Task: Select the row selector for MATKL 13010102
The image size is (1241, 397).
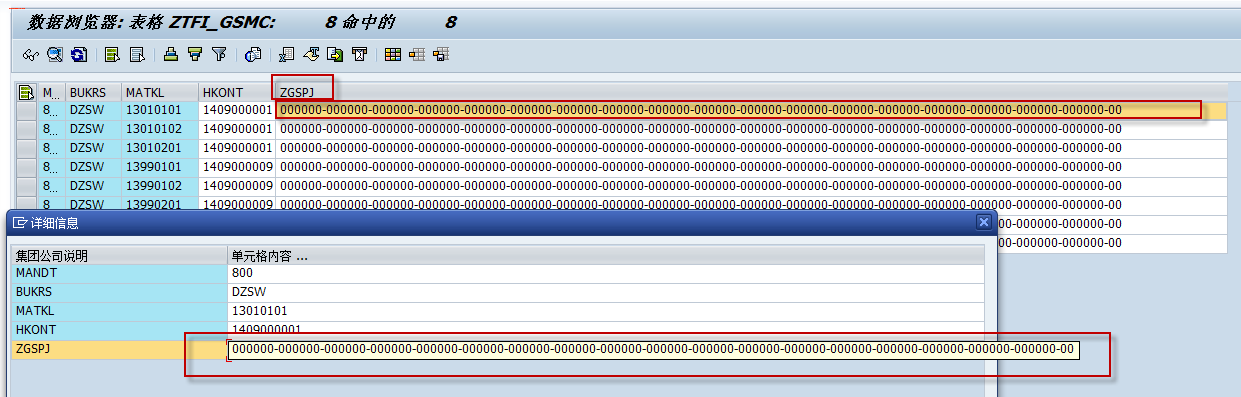Action: tap(27, 129)
